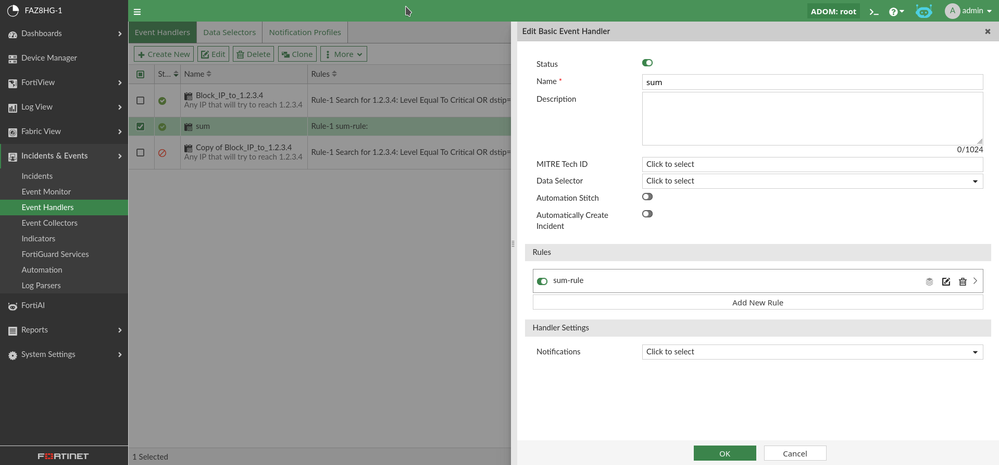999x465 pixels.
Task: Switch to the Data Selectors tab
Action: click(229, 32)
